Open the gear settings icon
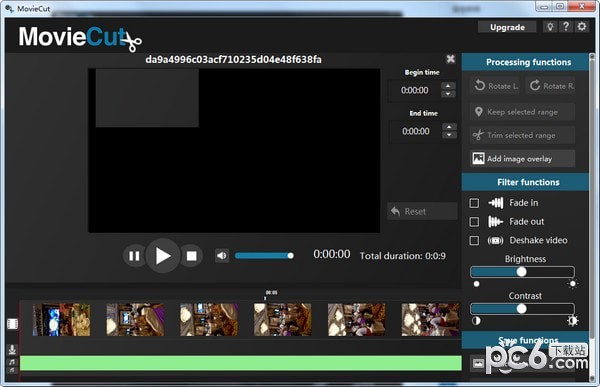This screenshot has height=387, width=600. [x=582, y=26]
